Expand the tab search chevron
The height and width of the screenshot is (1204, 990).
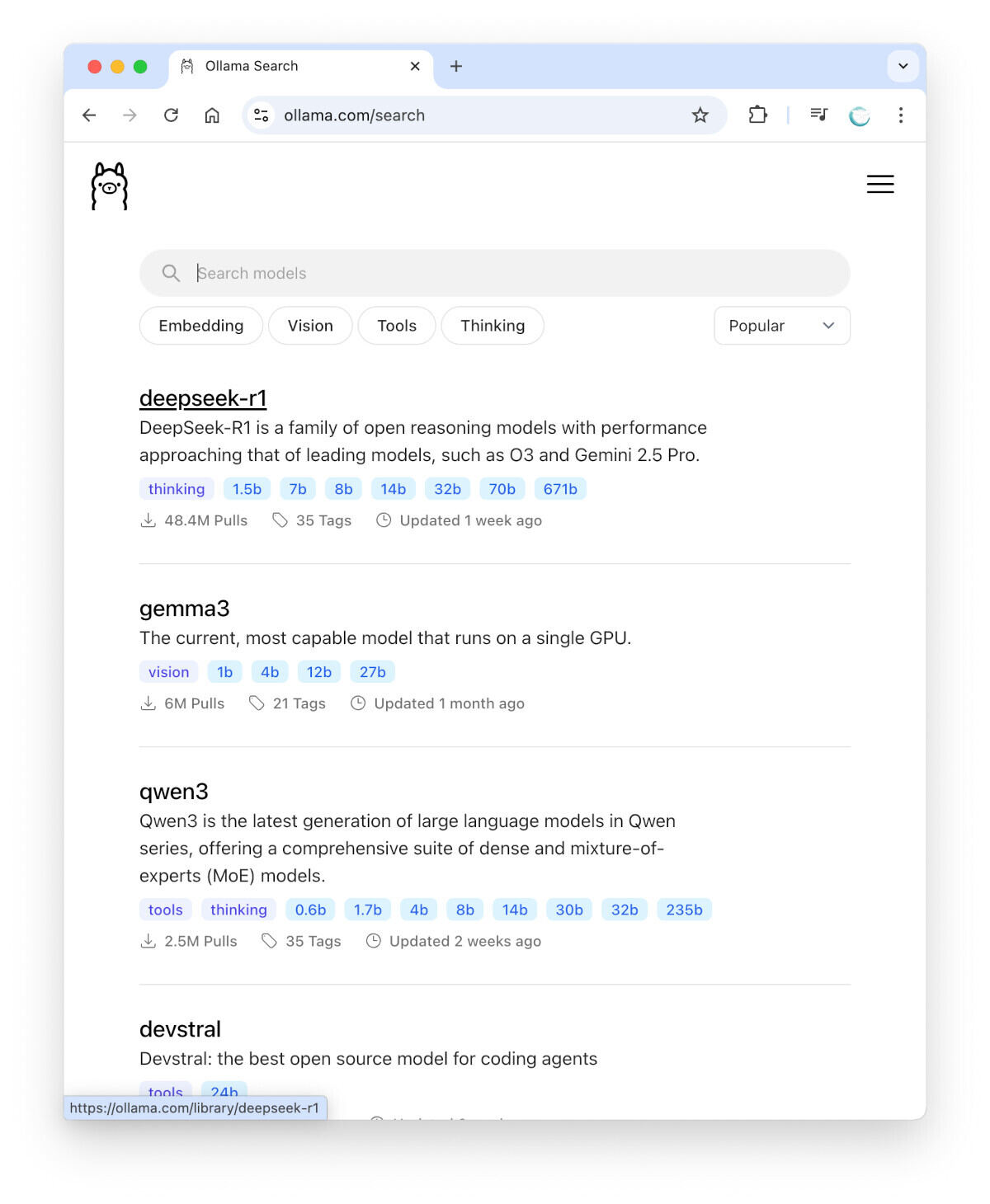(903, 66)
